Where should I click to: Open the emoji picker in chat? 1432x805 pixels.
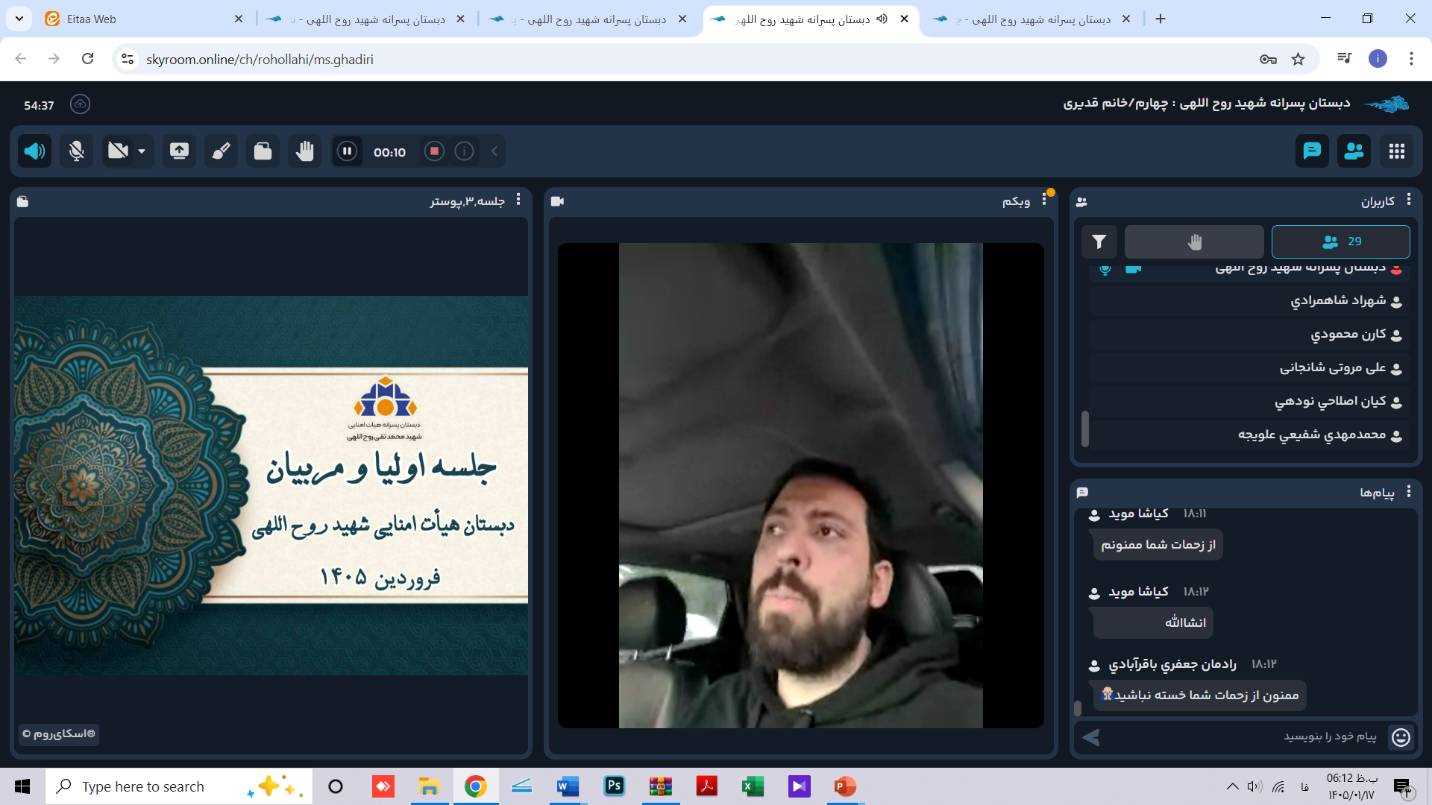coord(1401,737)
